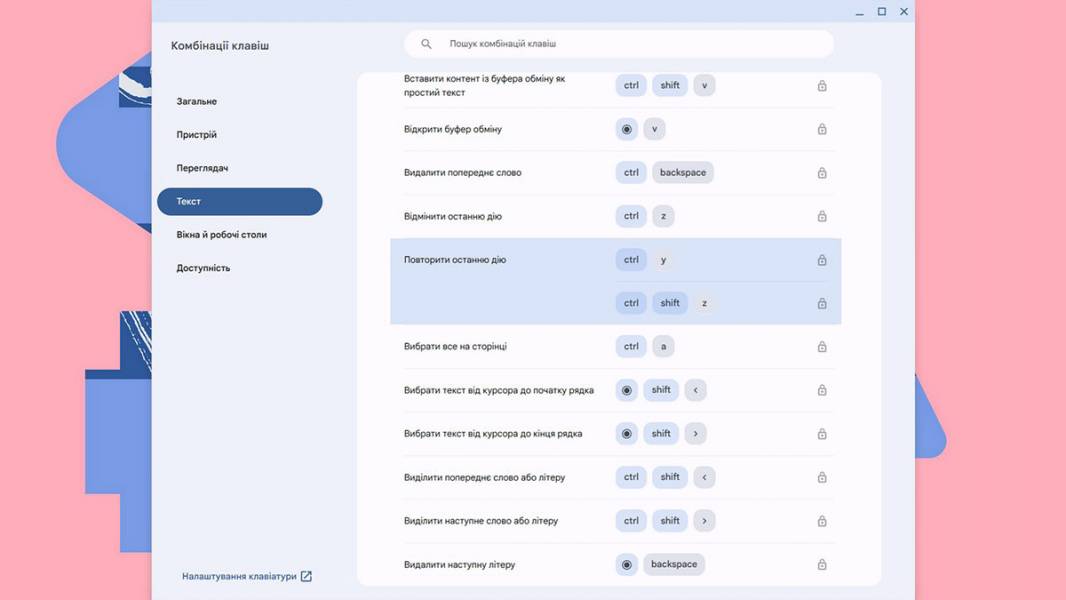This screenshot has height=600, width=1066.
Task: Select the Видалити наступну літеру label
Action: tap(460, 564)
